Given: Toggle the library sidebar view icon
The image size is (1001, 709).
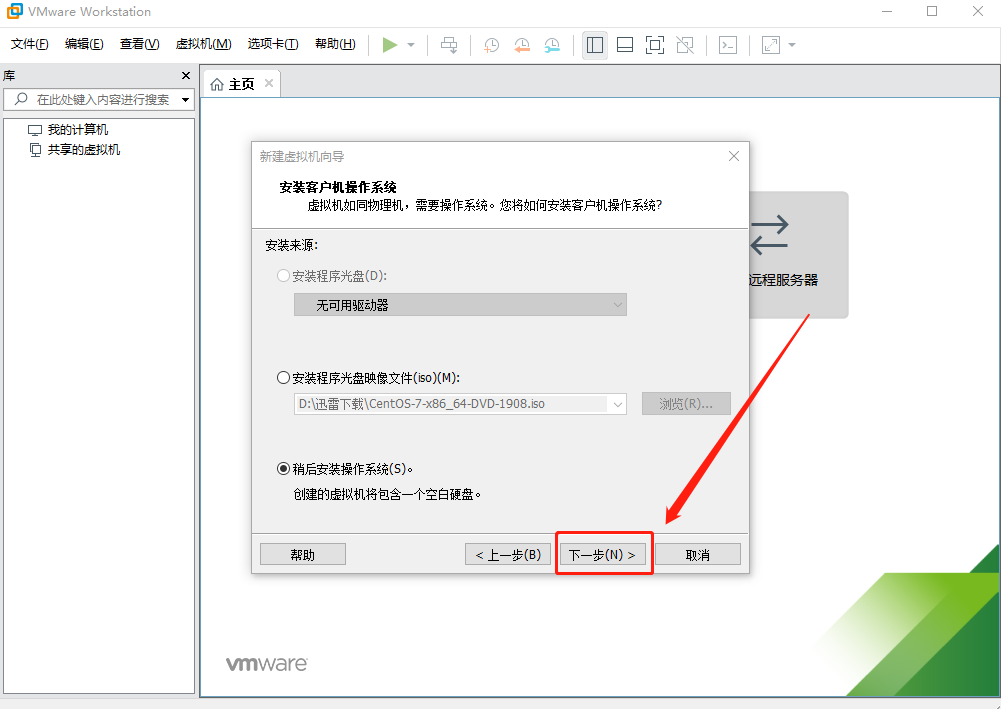Looking at the screenshot, I should coord(594,45).
